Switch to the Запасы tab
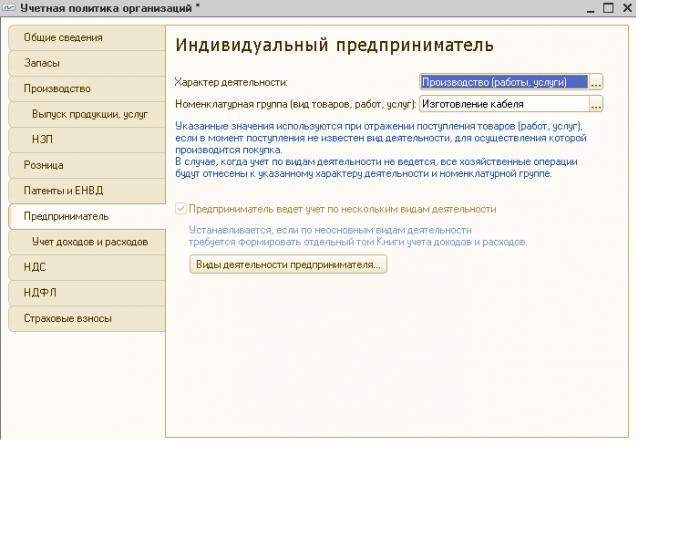This screenshot has height=560, width=700. pyautogui.click(x=87, y=63)
